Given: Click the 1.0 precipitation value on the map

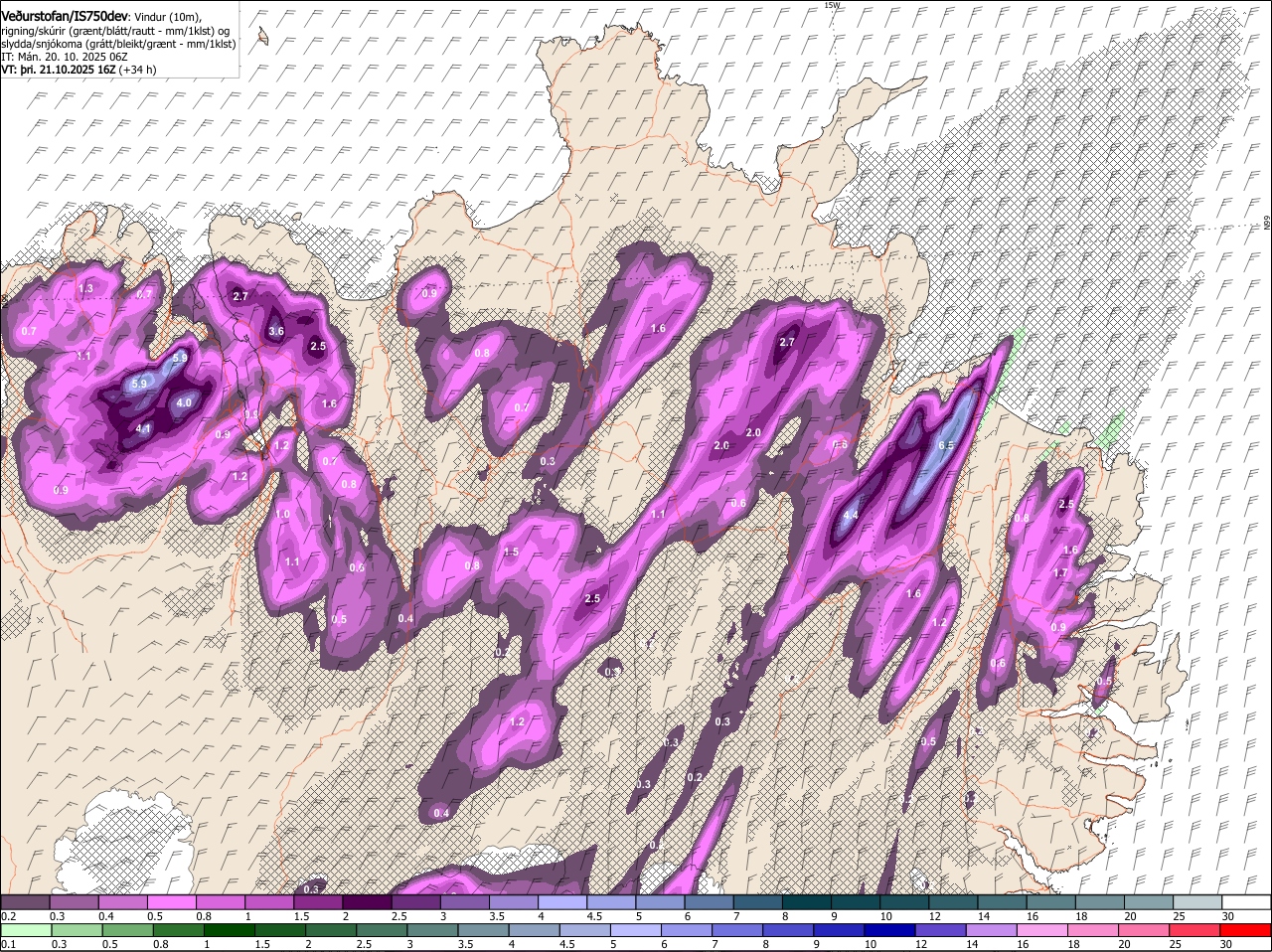Looking at the screenshot, I should tap(283, 514).
